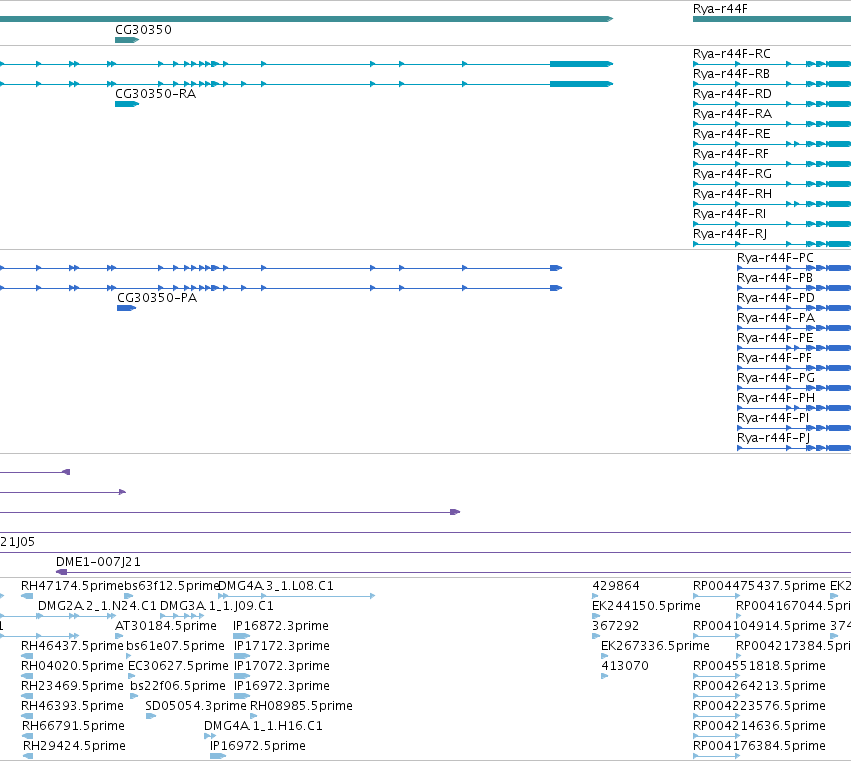Click cDNA DMG4A.3_1.L08.C1
This screenshot has width=851, height=761.
(276, 586)
